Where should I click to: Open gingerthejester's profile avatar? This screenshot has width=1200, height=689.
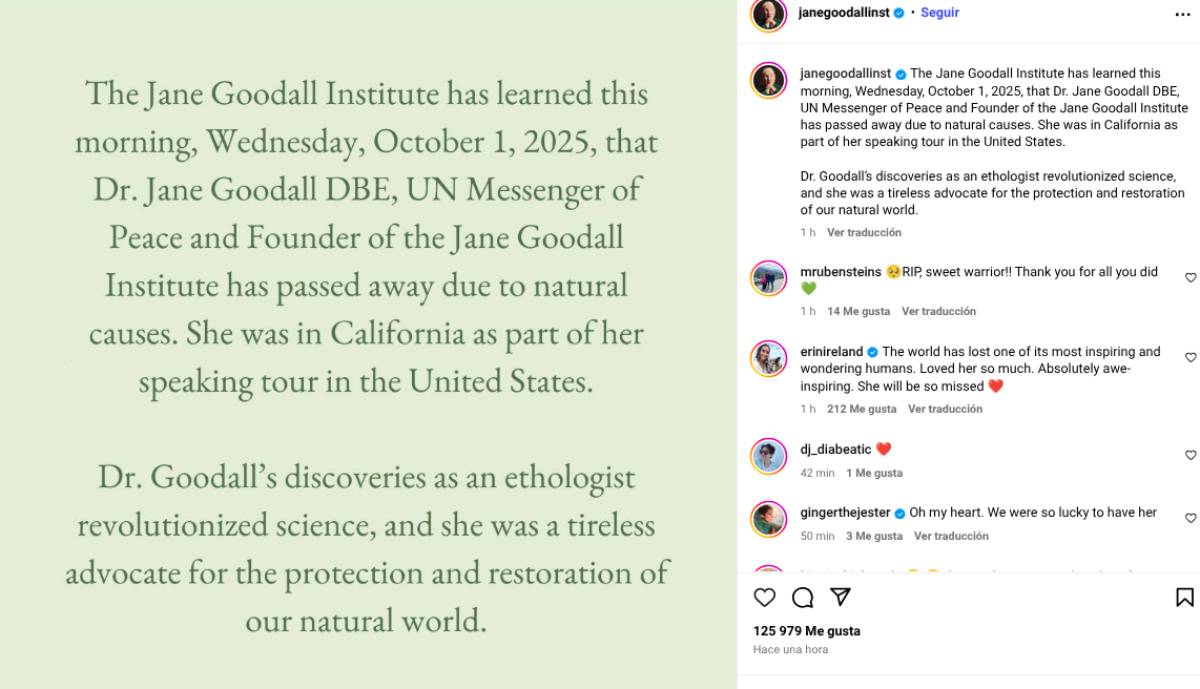click(x=769, y=518)
